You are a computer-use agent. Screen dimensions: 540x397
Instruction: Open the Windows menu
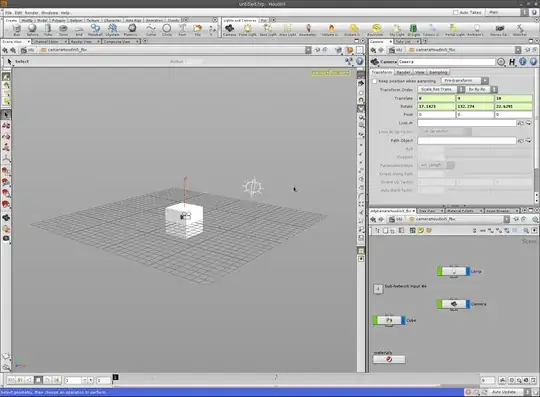50,13
